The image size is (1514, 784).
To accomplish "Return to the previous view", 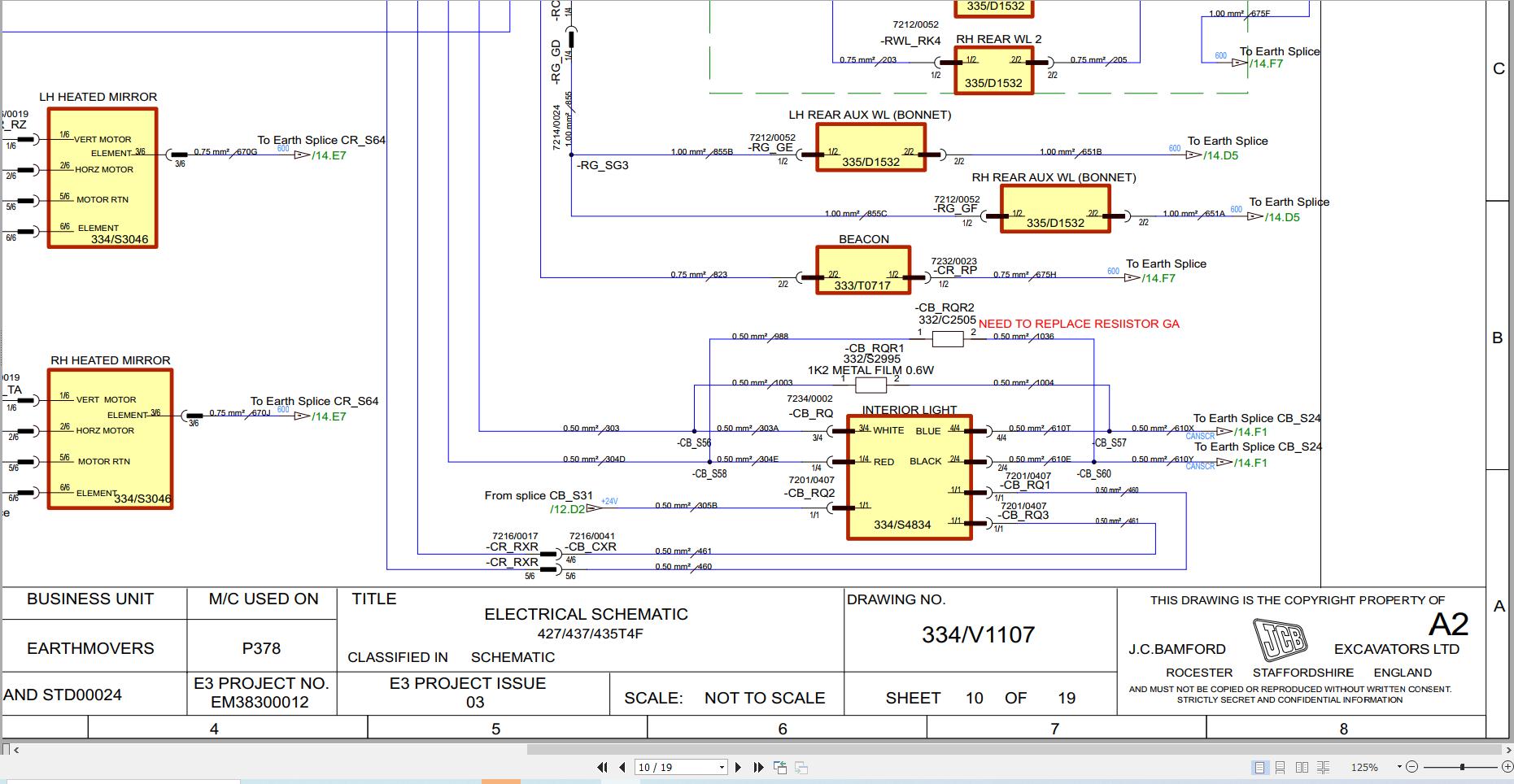I will 780,766.
